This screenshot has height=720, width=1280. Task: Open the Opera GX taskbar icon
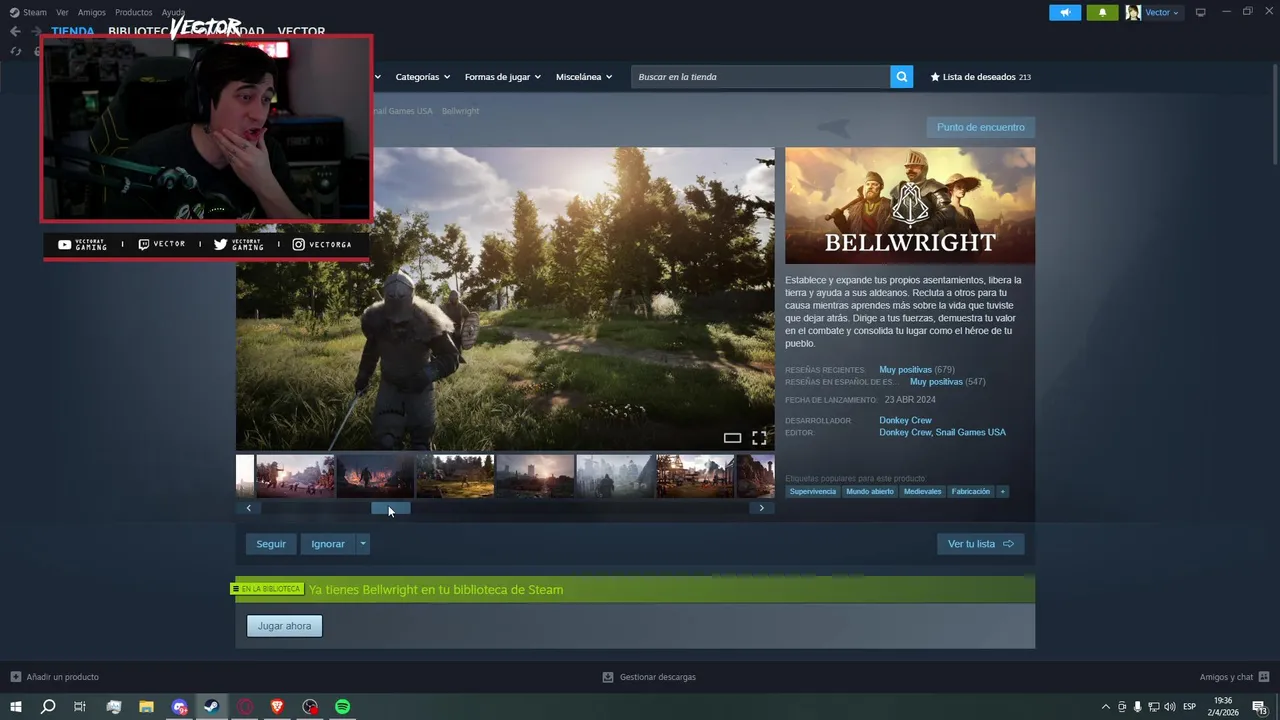pos(244,707)
